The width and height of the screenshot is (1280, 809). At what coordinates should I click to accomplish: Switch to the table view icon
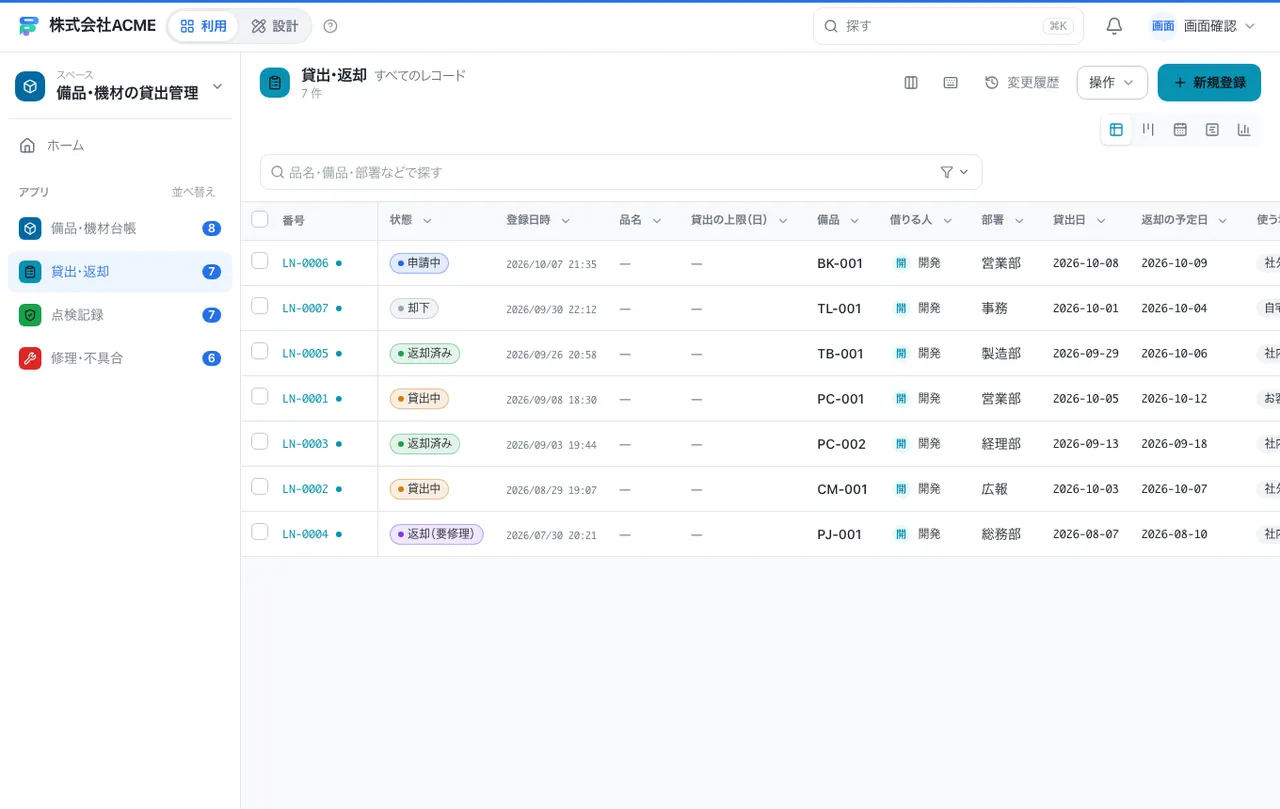tap(1116, 130)
